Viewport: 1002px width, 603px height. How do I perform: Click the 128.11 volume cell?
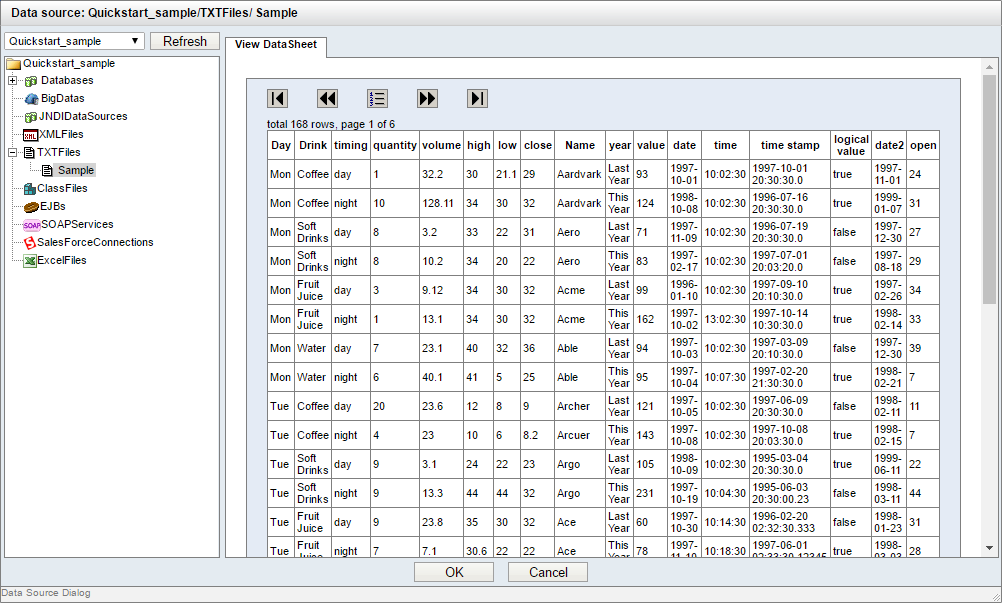(442, 203)
